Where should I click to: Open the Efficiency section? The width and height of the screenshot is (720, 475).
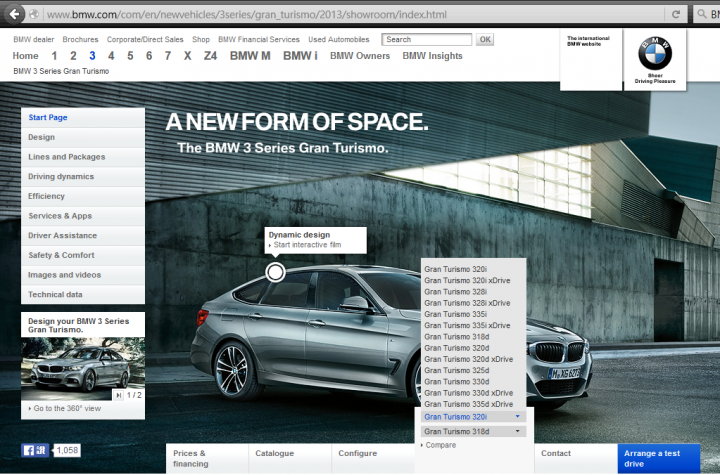pyautogui.click(x=83, y=196)
